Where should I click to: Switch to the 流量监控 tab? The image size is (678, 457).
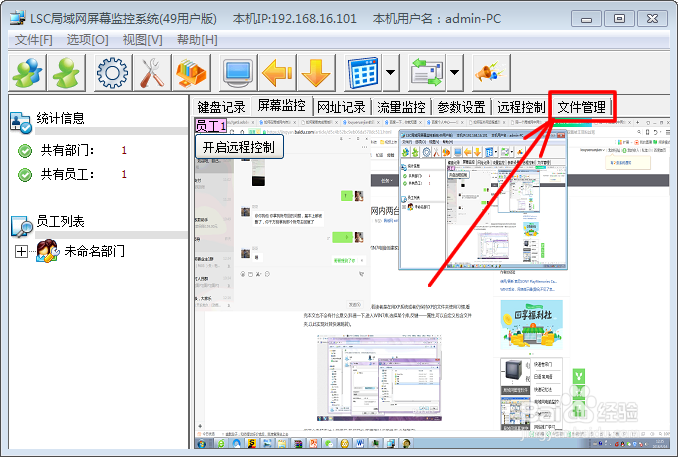401,107
